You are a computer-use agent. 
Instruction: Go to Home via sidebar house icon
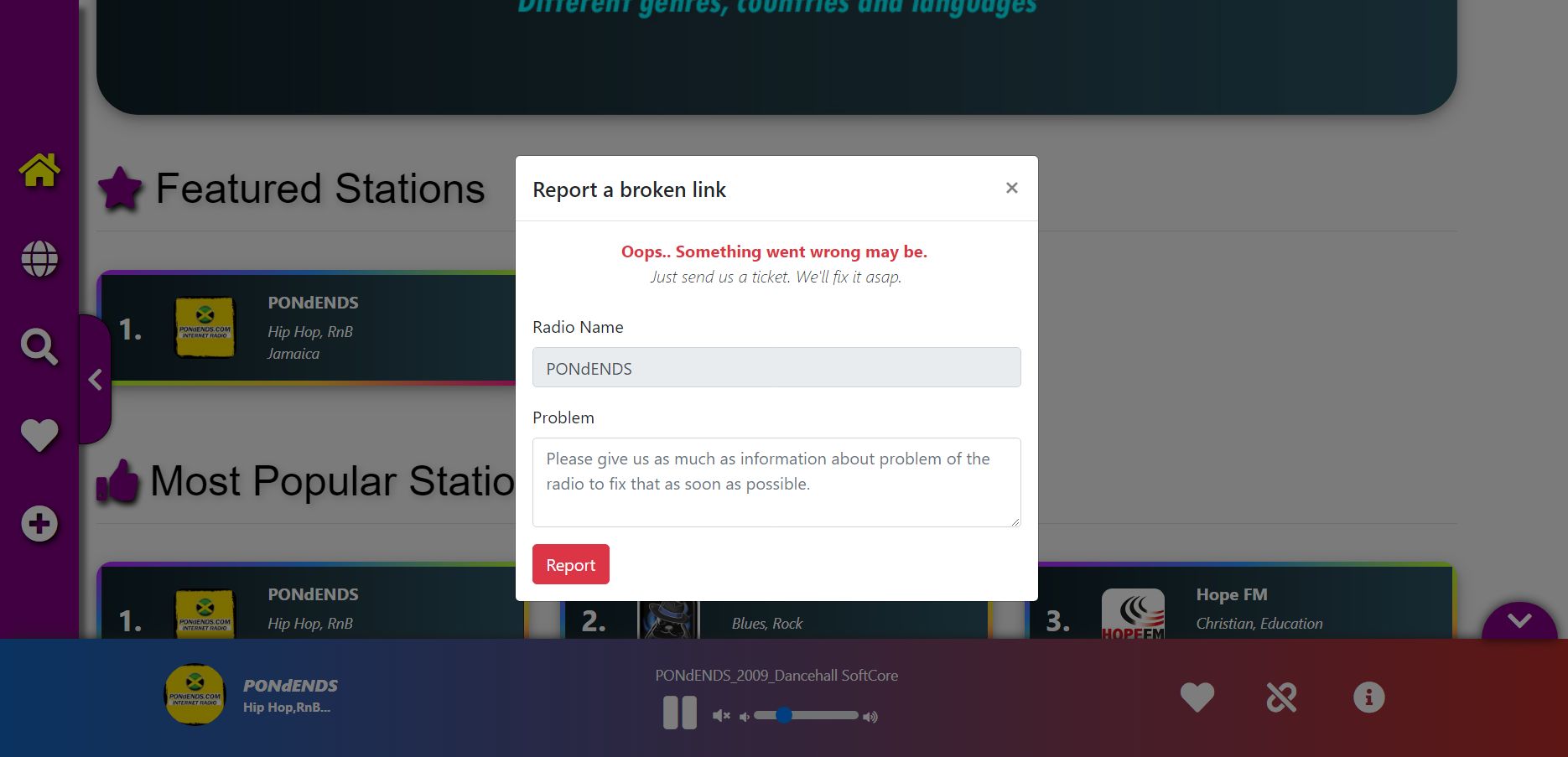39,170
